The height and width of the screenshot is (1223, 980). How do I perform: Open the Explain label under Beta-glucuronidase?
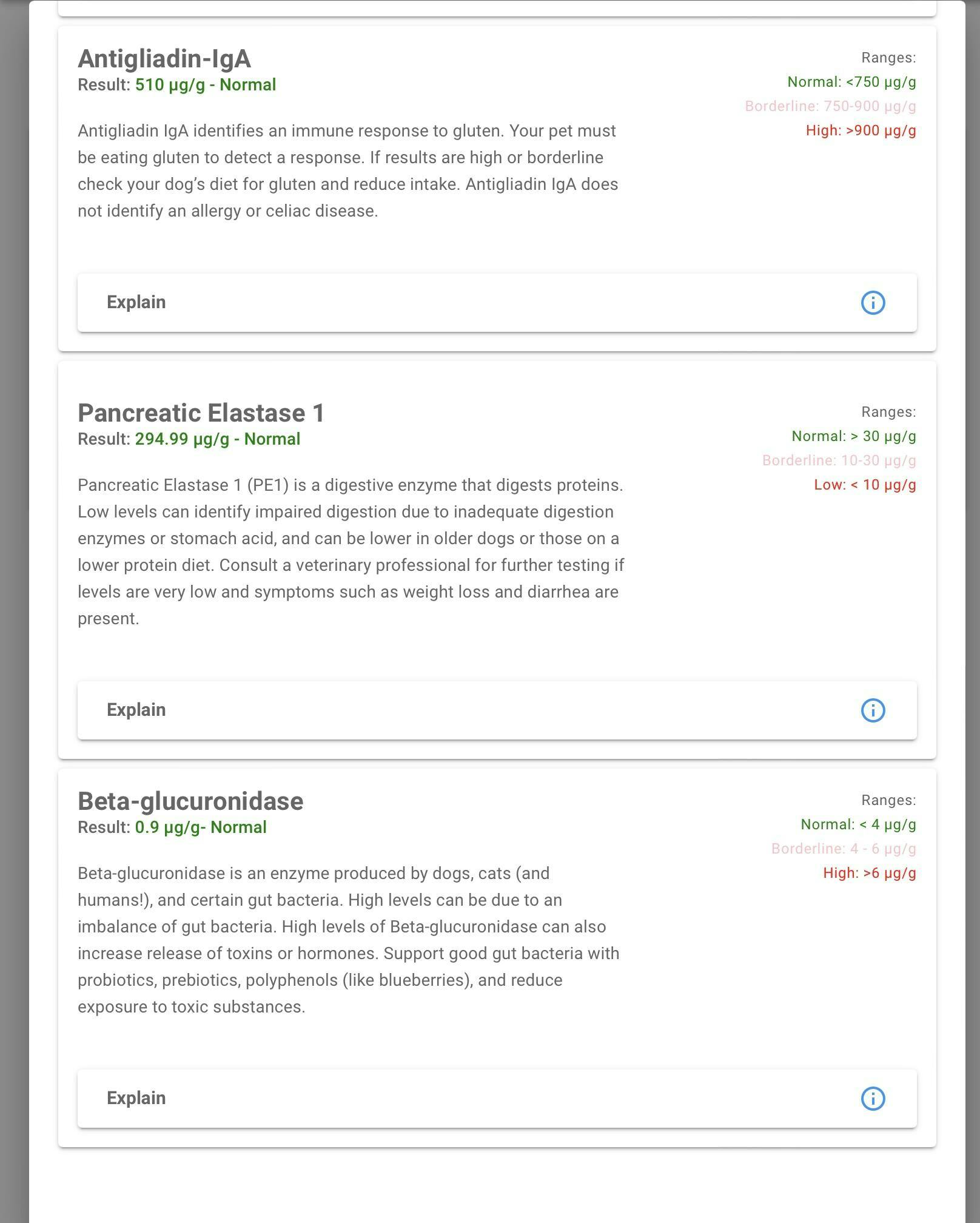coord(136,1098)
